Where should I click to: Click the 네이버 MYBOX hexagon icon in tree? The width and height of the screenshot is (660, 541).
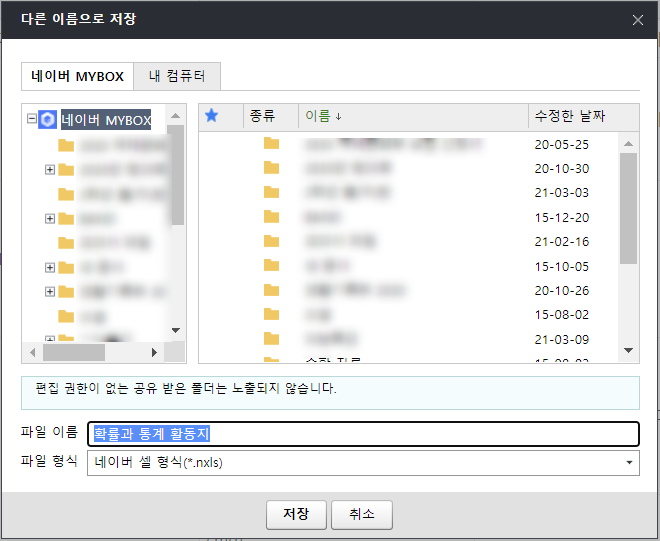pyautogui.click(x=48, y=120)
